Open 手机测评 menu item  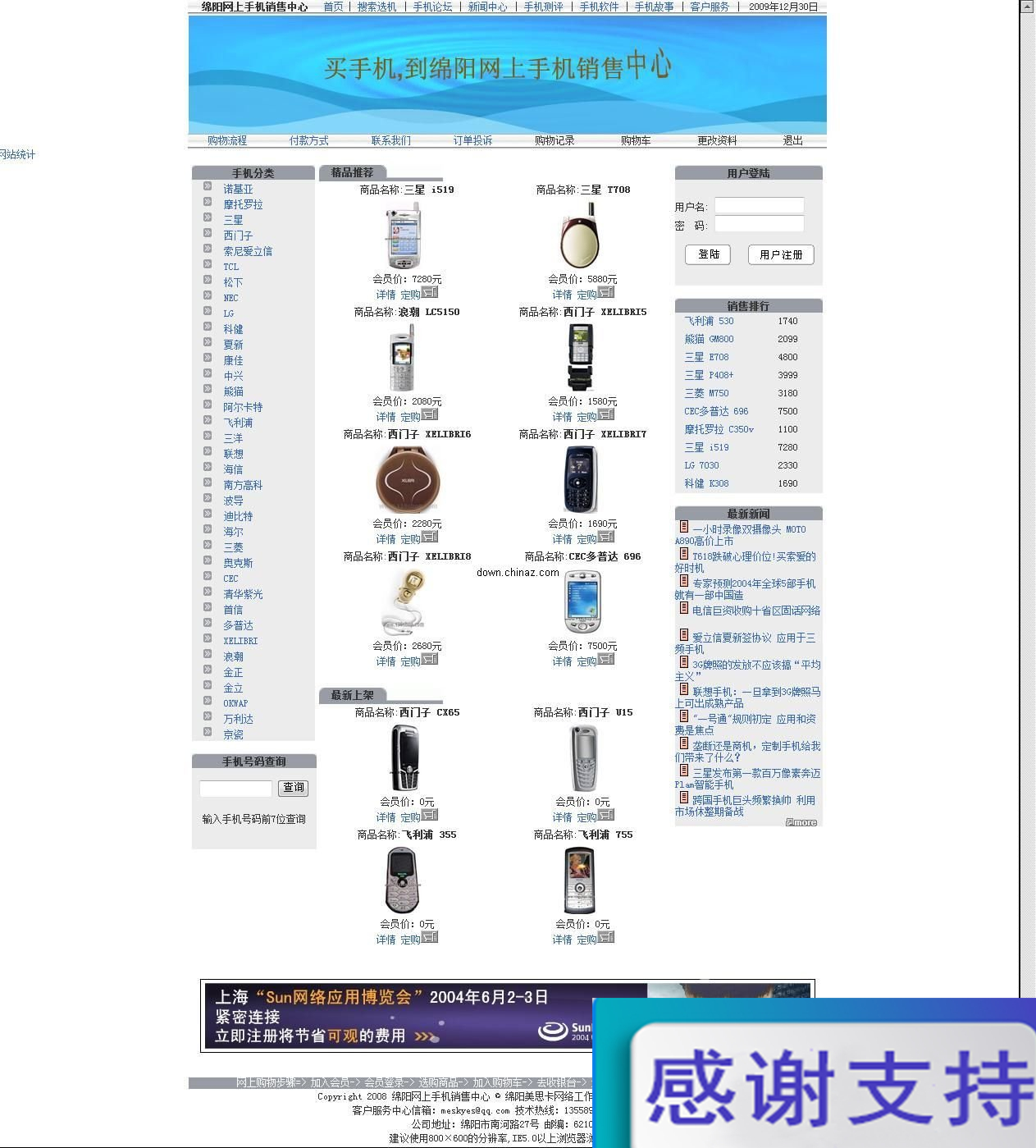tap(544, 7)
